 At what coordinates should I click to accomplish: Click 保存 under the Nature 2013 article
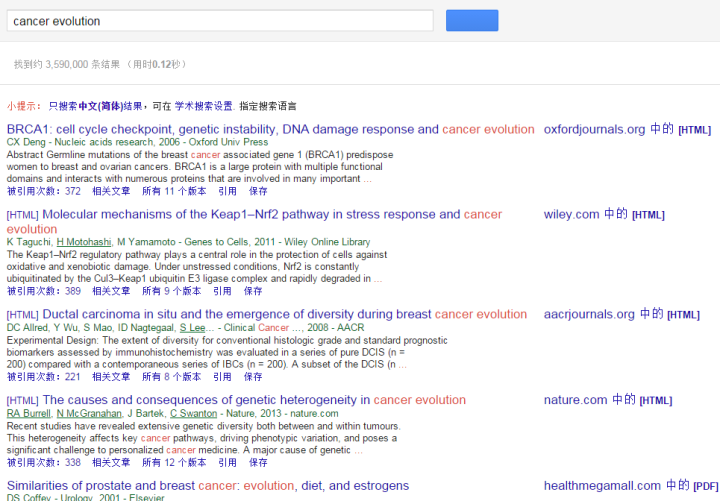[x=258, y=462]
